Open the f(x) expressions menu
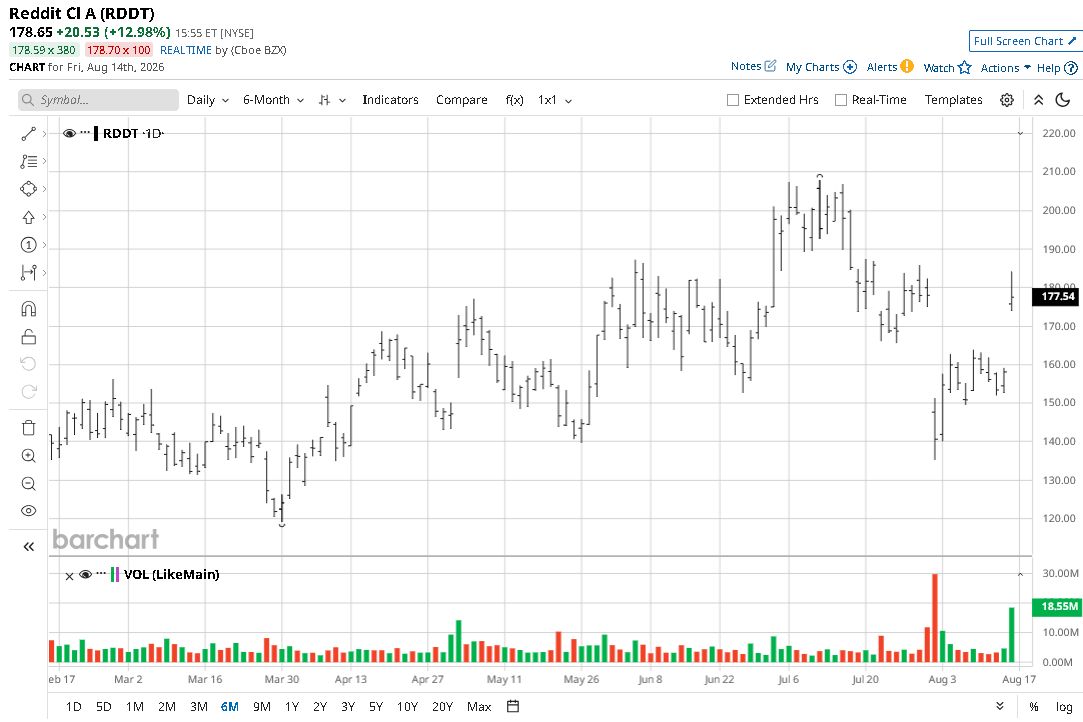The image size is (1083, 722). tap(514, 100)
